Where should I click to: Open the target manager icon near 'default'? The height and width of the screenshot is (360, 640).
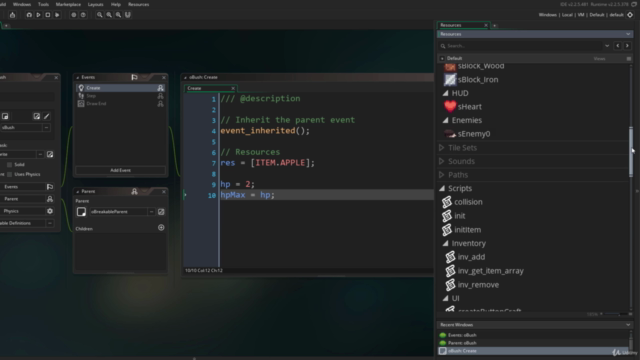tap(630, 15)
